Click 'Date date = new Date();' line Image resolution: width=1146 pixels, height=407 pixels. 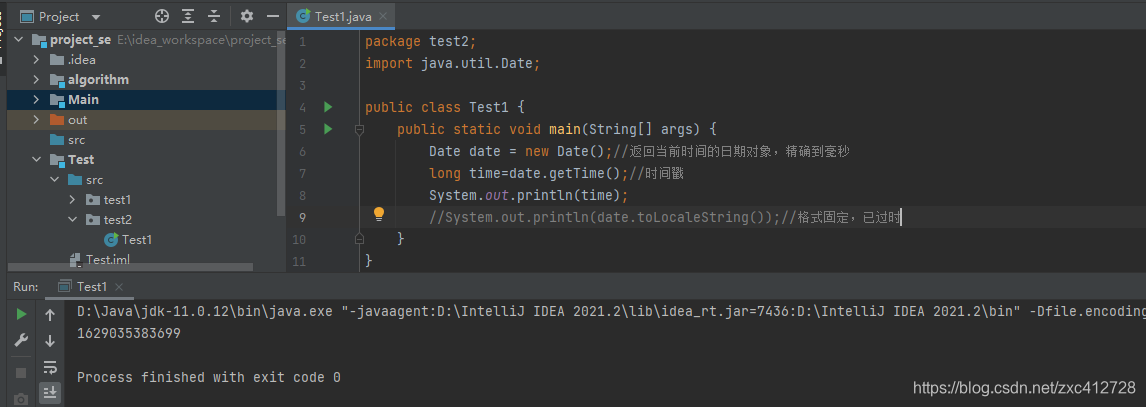[520, 151]
